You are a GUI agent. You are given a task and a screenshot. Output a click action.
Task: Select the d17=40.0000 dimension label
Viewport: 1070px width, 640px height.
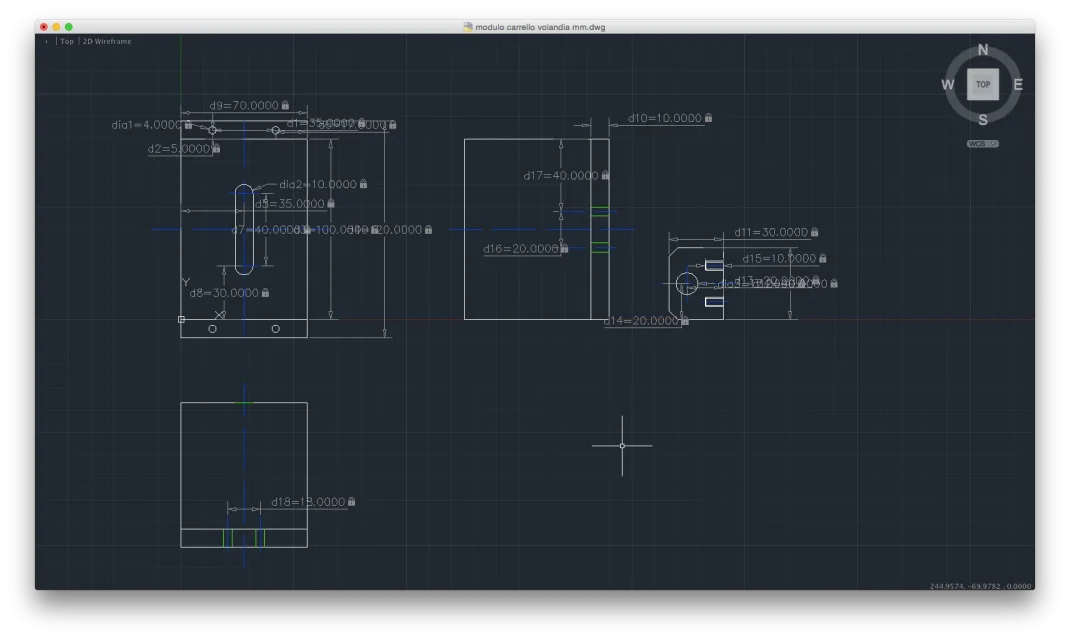(560, 176)
